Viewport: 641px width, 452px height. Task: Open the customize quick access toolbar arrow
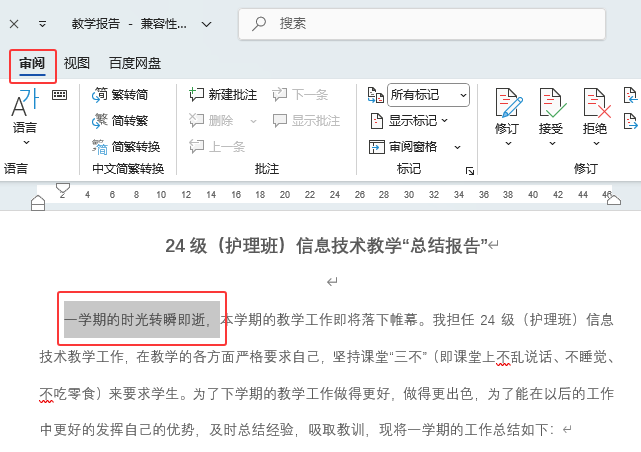(x=42, y=24)
